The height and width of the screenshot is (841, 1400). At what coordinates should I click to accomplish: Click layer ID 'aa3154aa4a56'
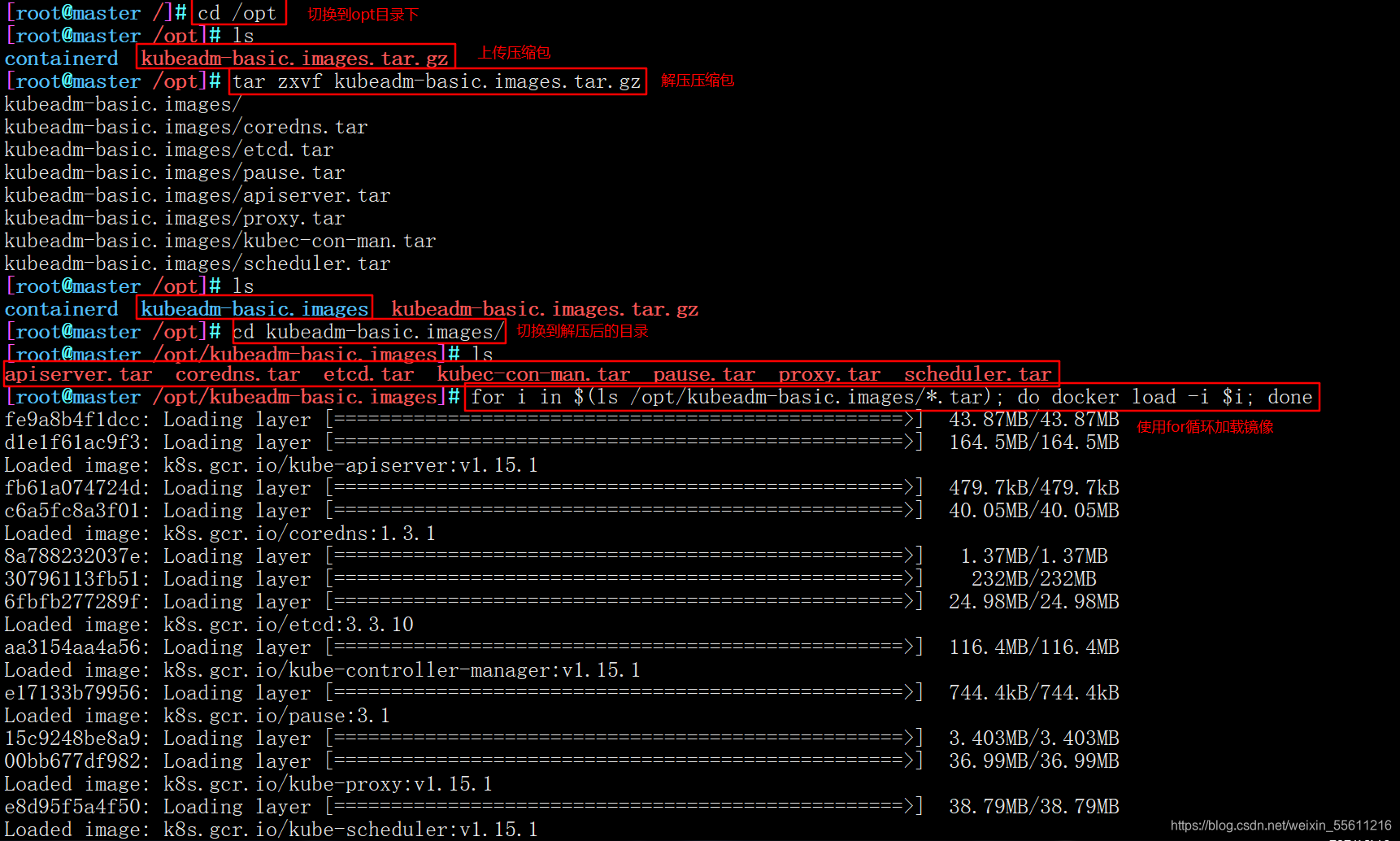pyautogui.click(x=72, y=647)
